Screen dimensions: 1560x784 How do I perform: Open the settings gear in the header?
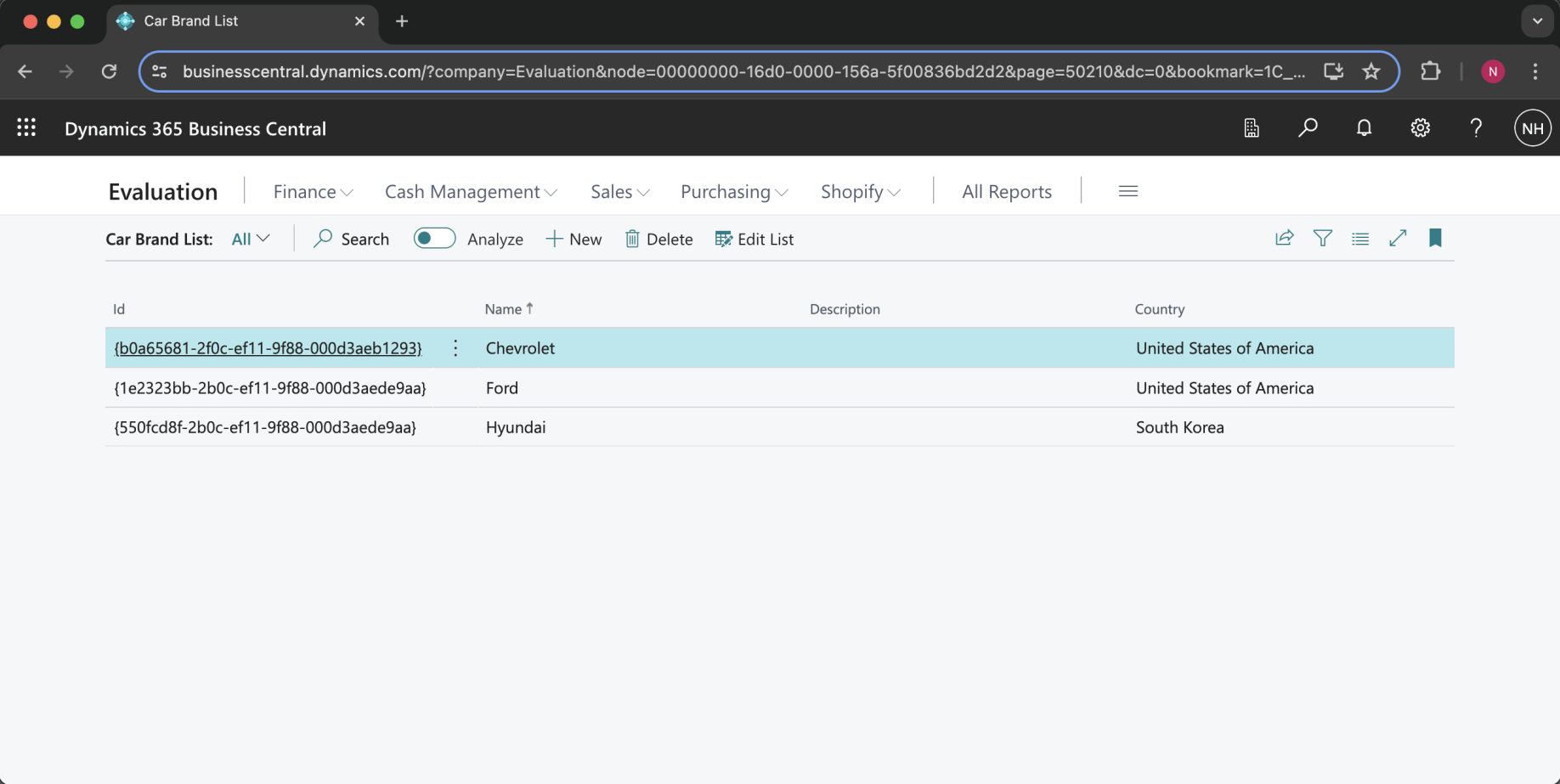(1420, 127)
